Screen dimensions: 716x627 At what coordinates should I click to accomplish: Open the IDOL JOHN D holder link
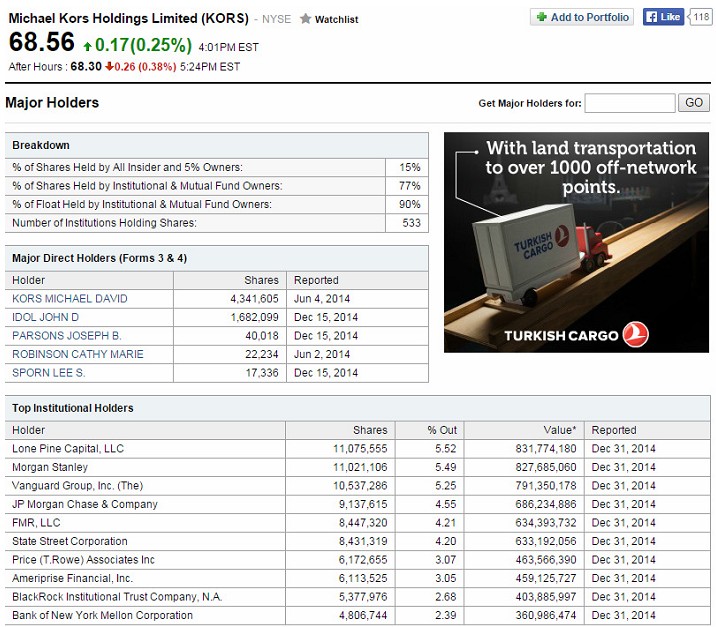tap(45, 317)
